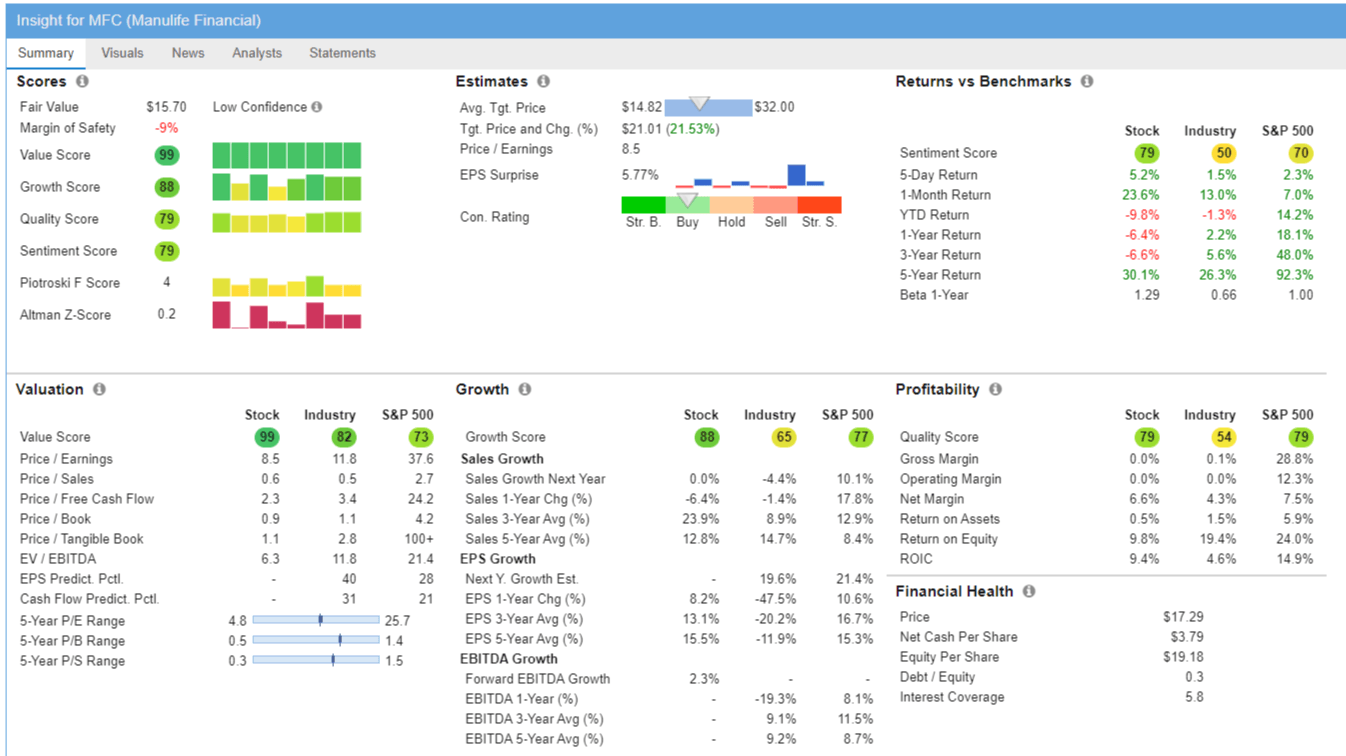Click the 5-Year P/E Range bar
The image size is (1346, 756).
pyautogui.click(x=316, y=620)
